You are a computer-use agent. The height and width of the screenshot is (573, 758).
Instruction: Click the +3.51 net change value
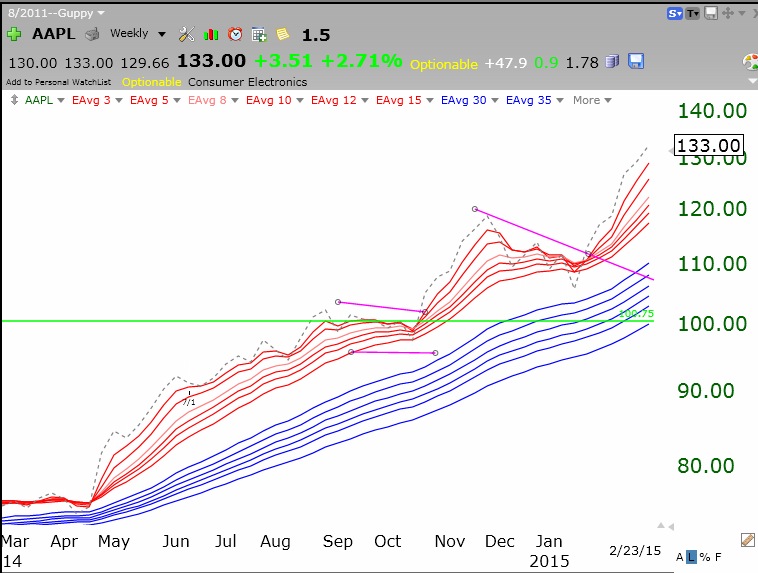pos(283,61)
